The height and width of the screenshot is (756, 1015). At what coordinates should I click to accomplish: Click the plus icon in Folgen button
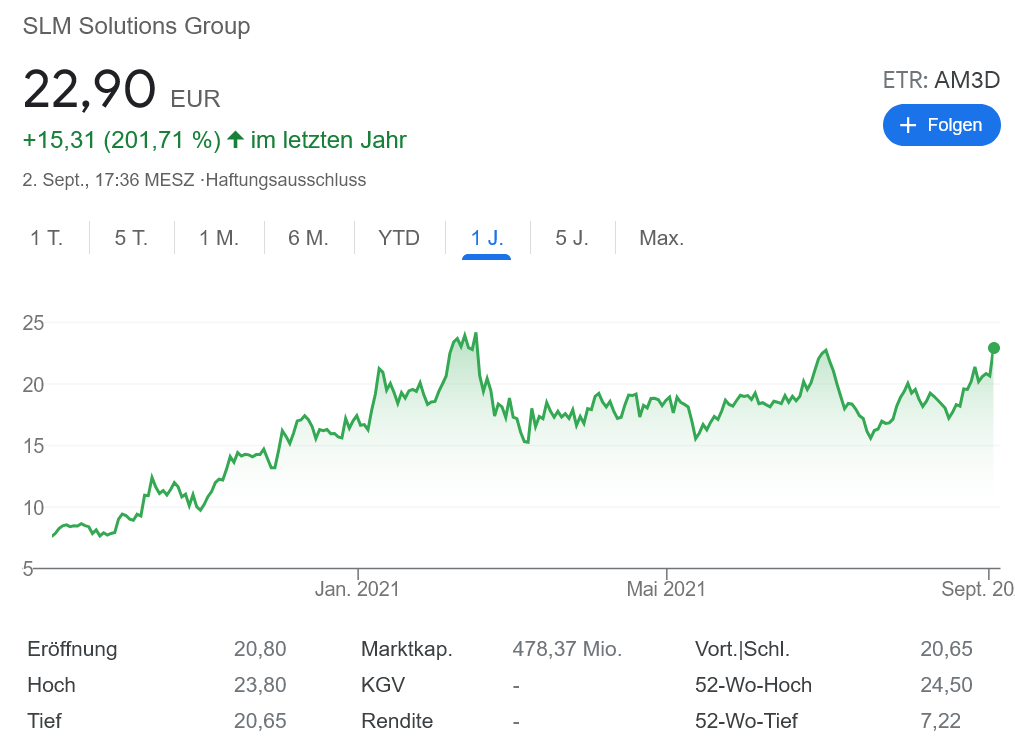[x=908, y=125]
